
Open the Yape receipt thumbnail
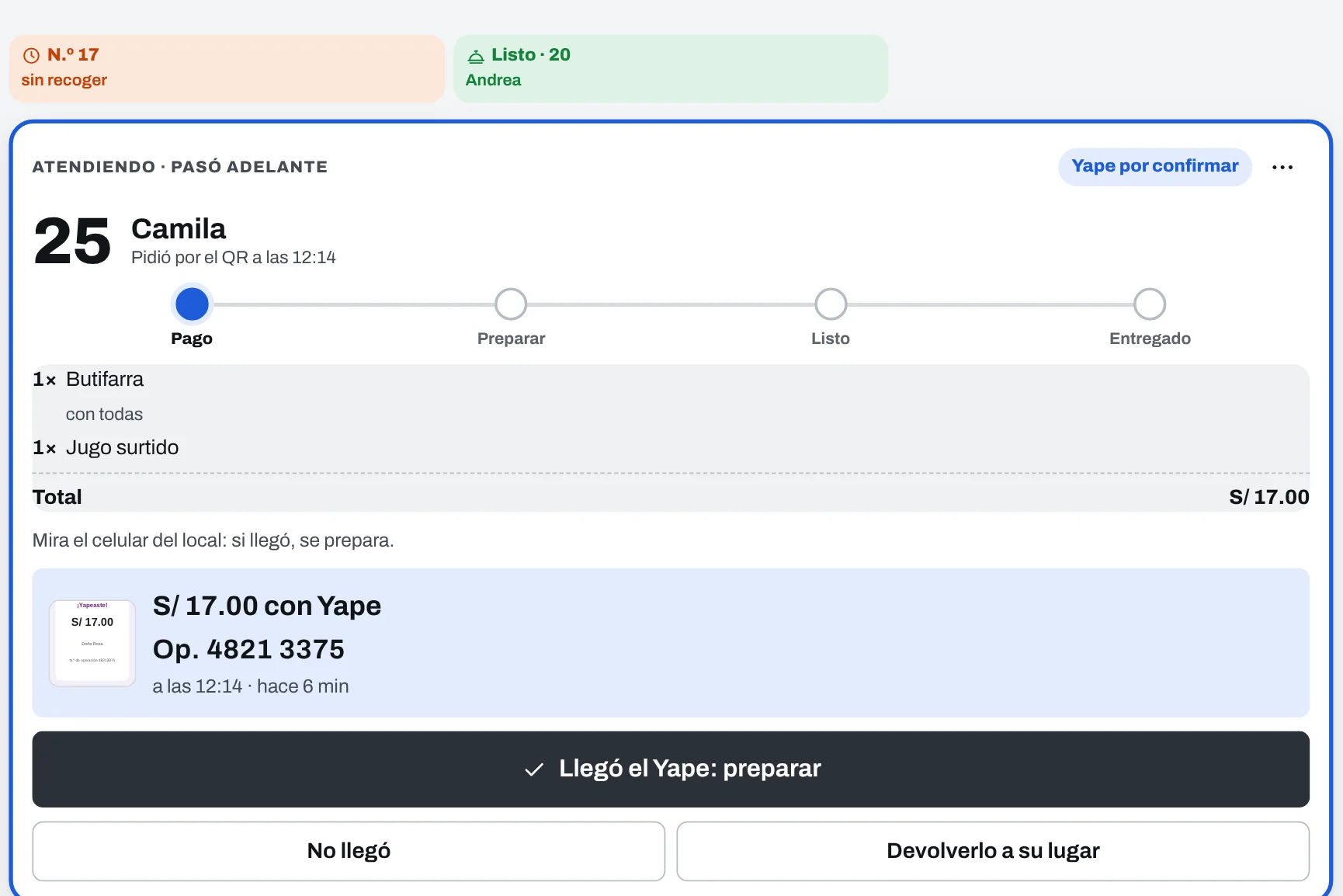tap(92, 643)
